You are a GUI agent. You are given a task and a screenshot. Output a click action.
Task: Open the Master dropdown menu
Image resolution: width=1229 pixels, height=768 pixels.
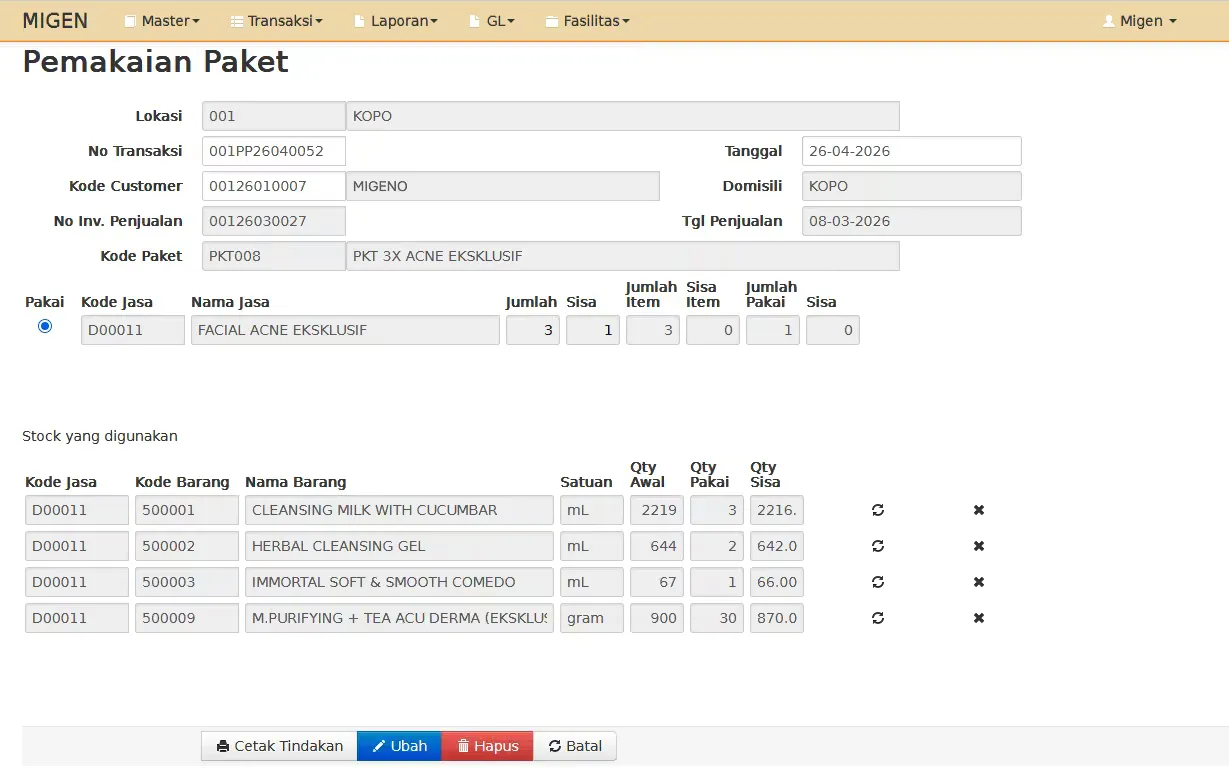click(x=162, y=20)
